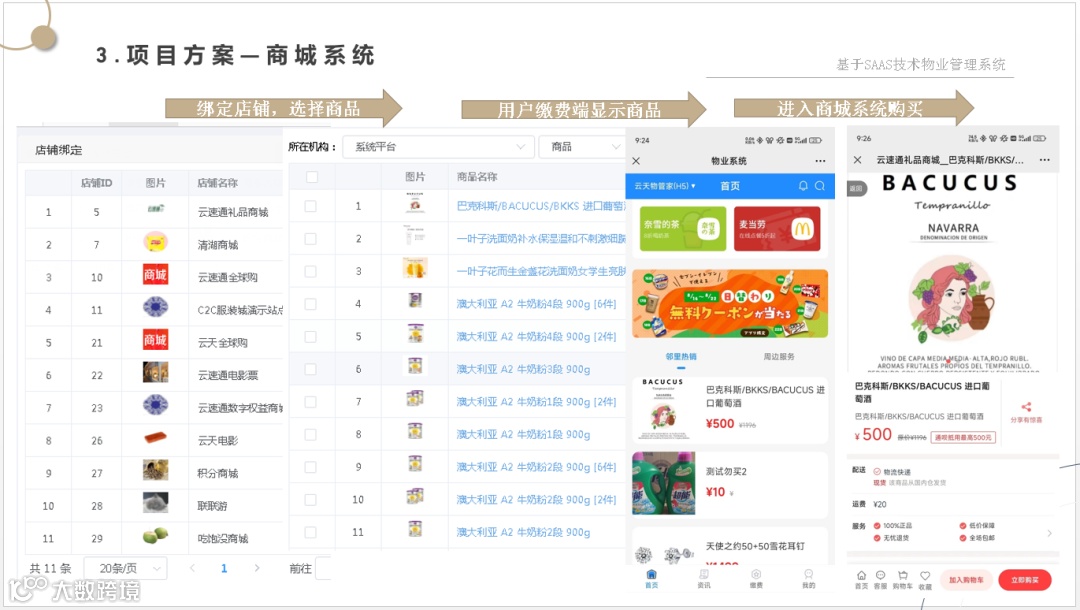Open the 系统平台 organization dropdown
1080x610 pixels.
tap(439, 147)
